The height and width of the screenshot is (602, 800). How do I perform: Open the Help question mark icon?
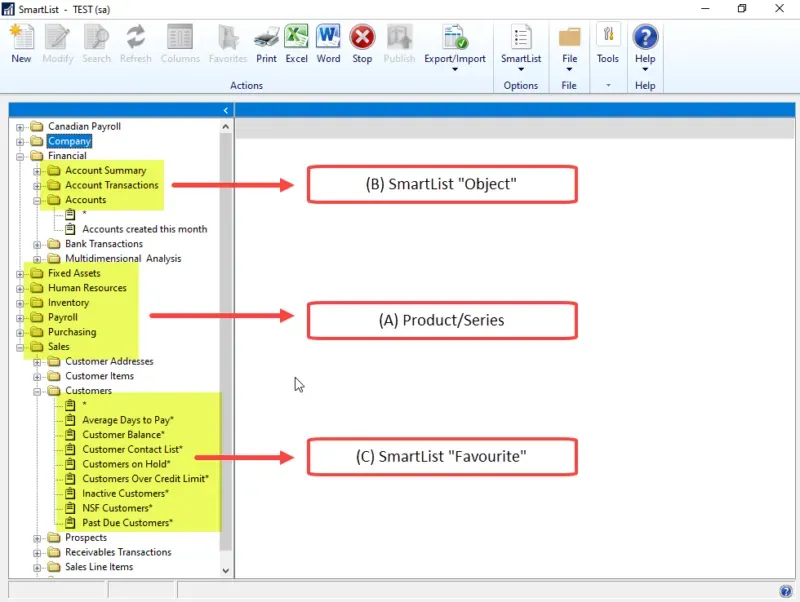coord(645,37)
